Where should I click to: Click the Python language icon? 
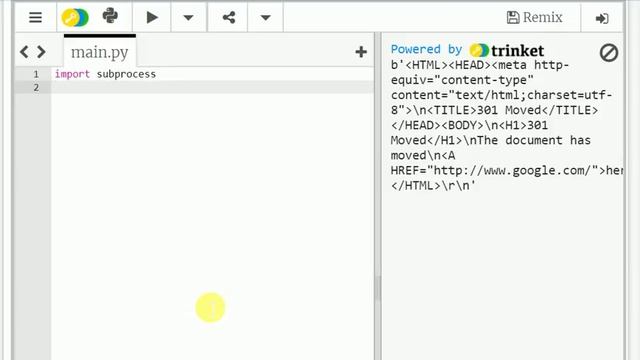pos(110,16)
